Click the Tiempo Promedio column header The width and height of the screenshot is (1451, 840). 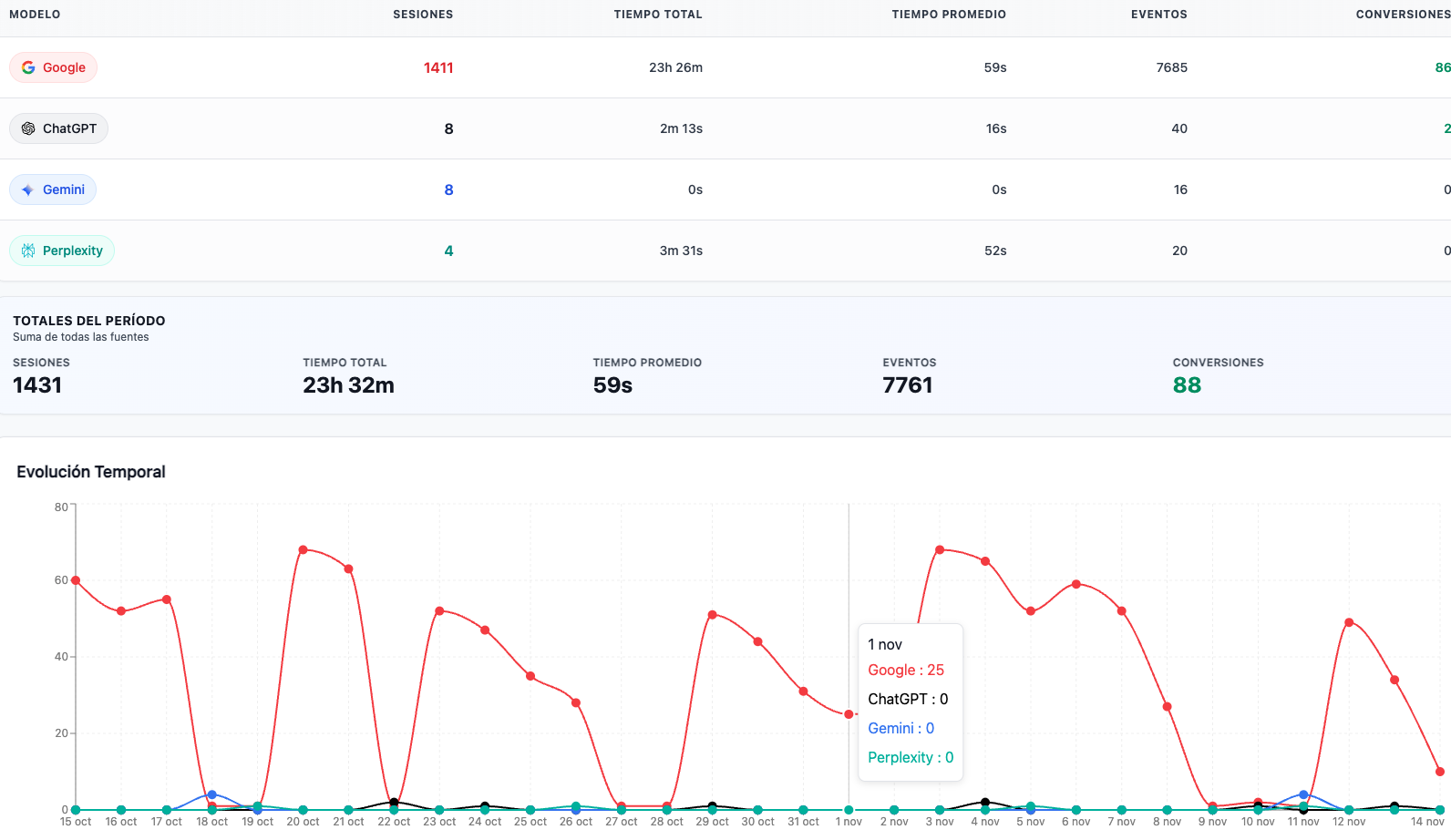949,15
